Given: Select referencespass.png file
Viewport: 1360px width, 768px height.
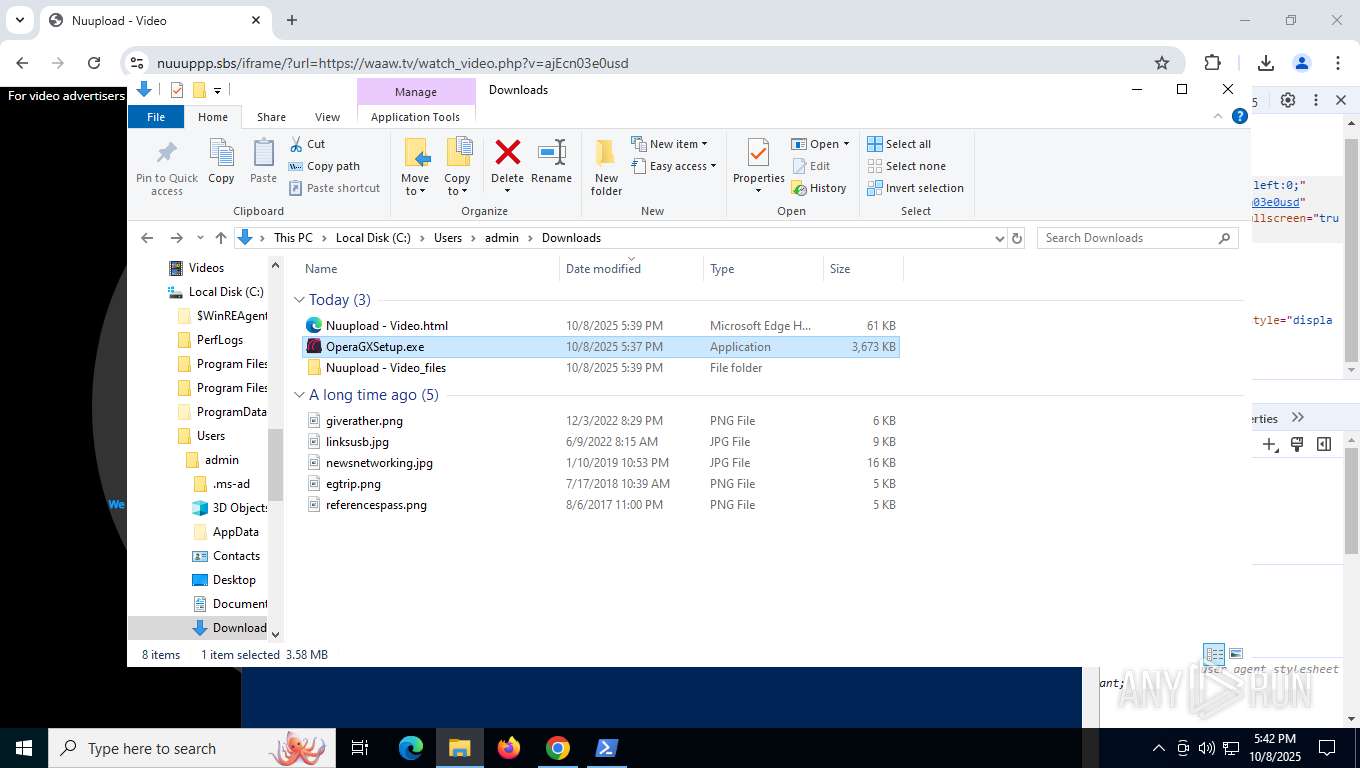Looking at the screenshot, I should tap(600, 505).
